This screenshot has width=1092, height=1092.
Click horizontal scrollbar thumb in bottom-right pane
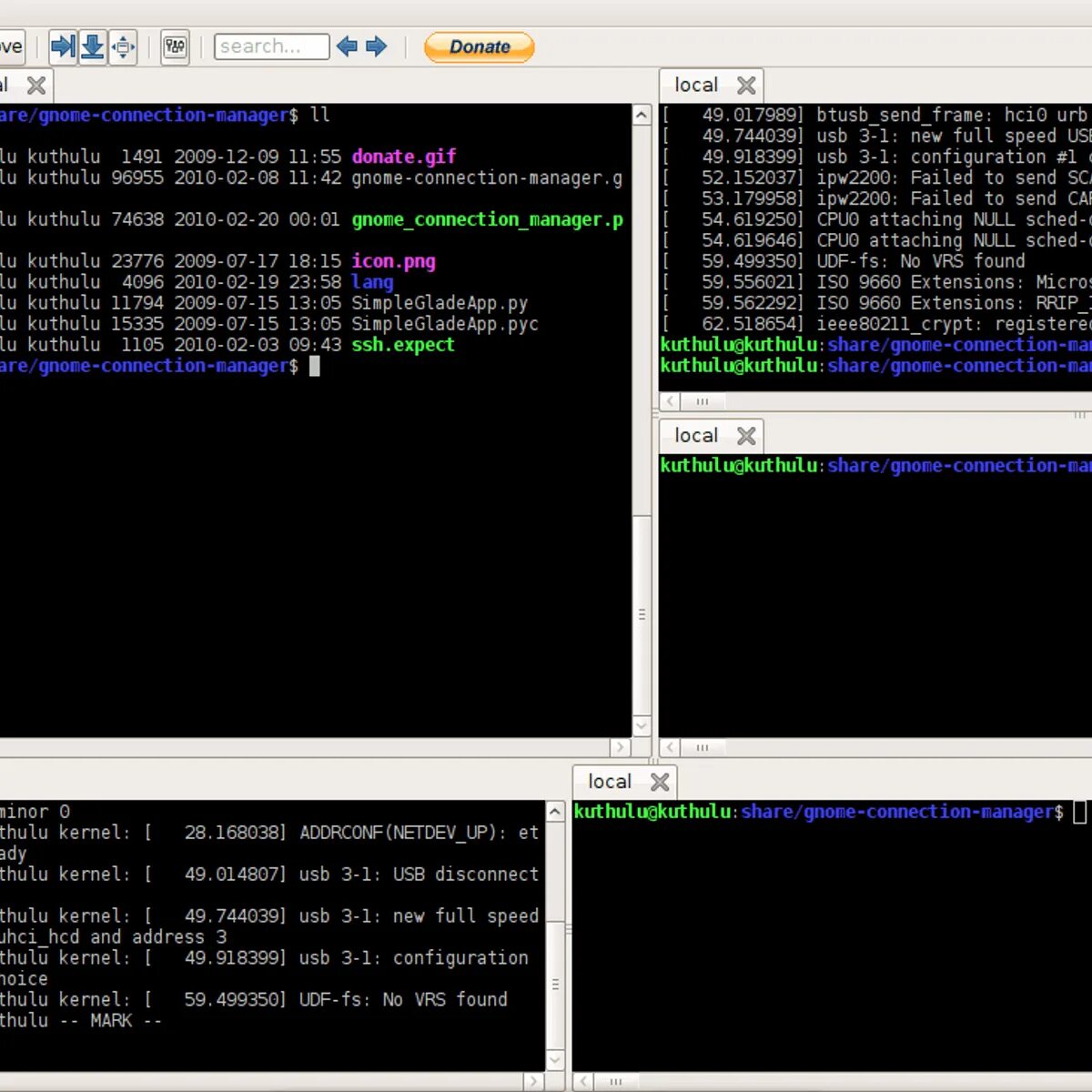click(x=616, y=1081)
